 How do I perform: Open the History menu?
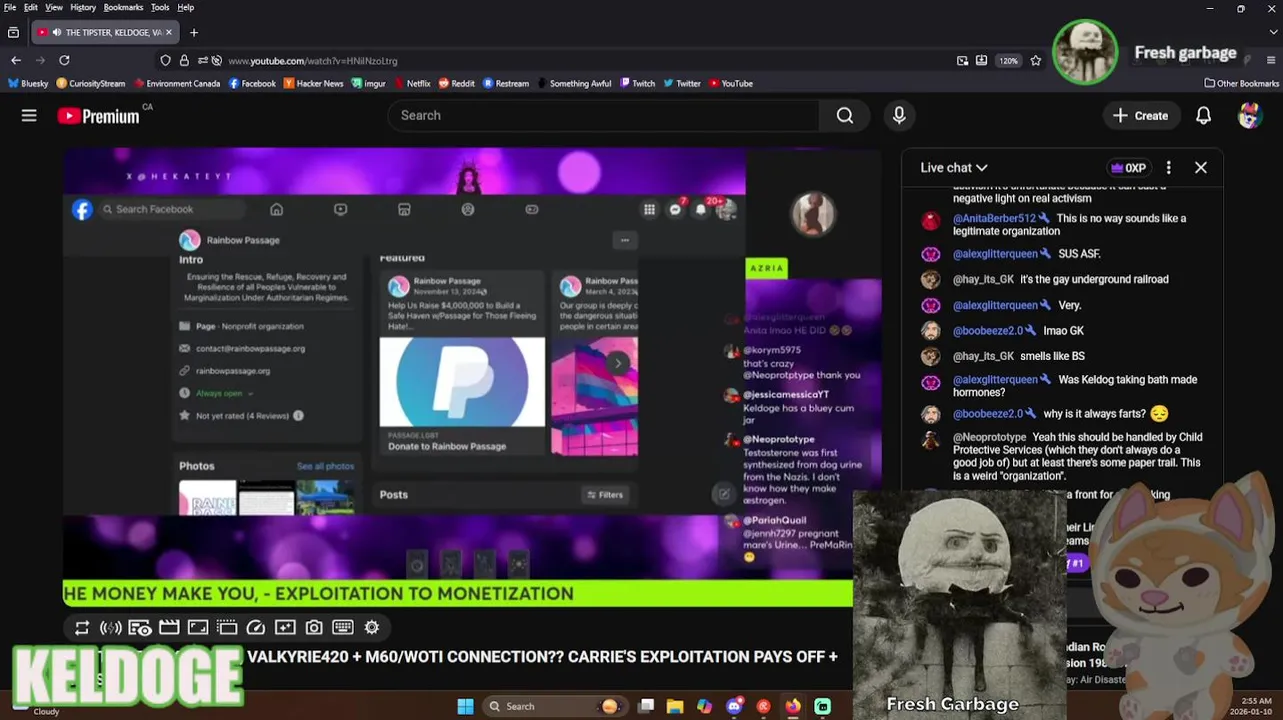coord(83,7)
